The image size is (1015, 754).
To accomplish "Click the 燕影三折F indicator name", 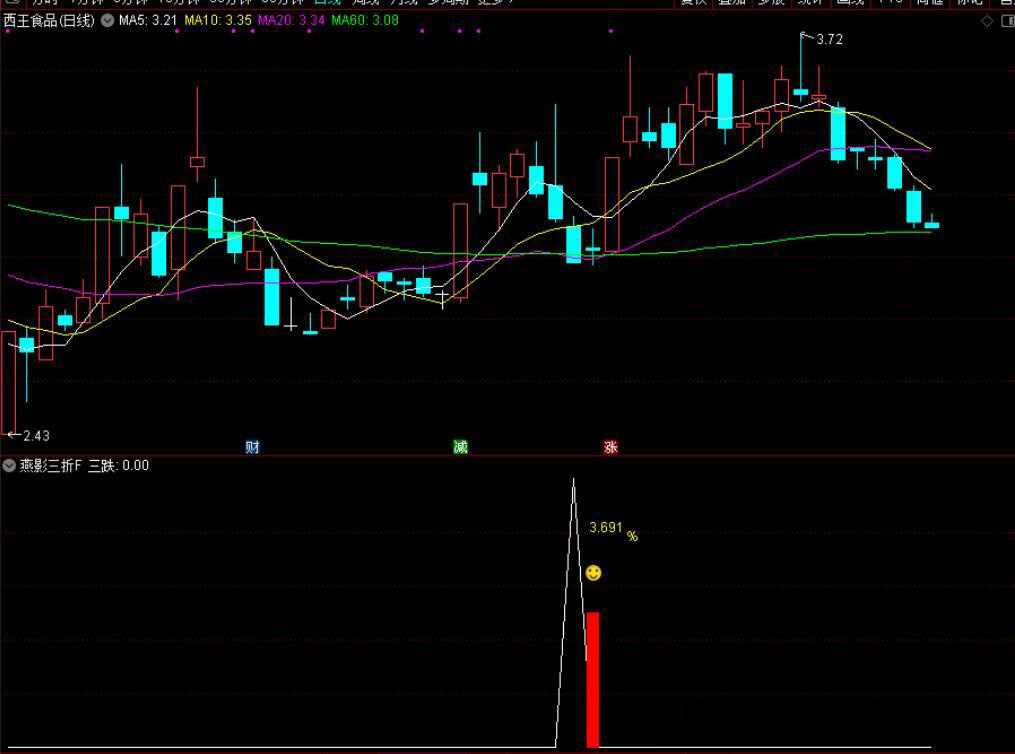I will 50,465.
